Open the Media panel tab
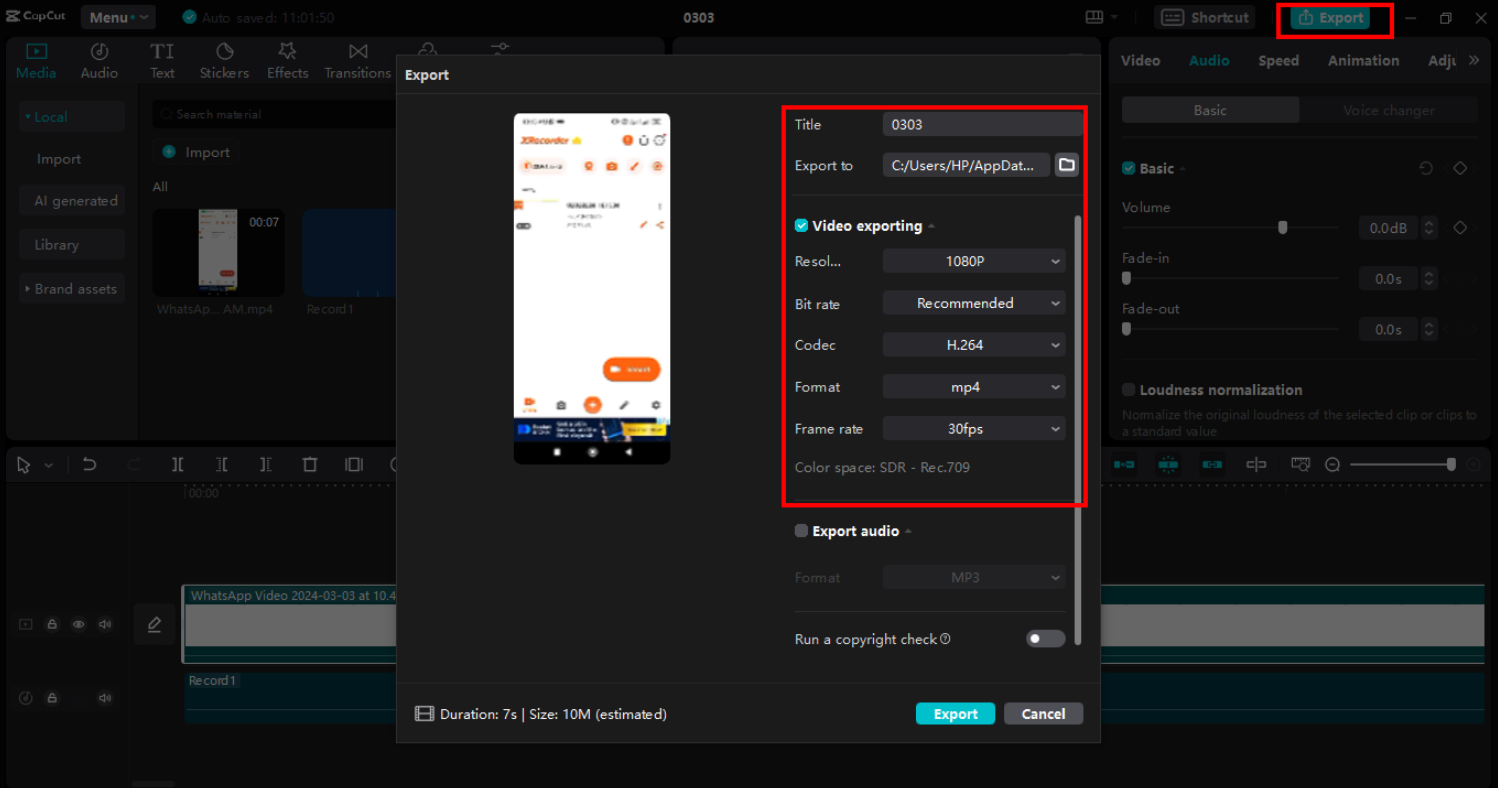 tap(36, 61)
